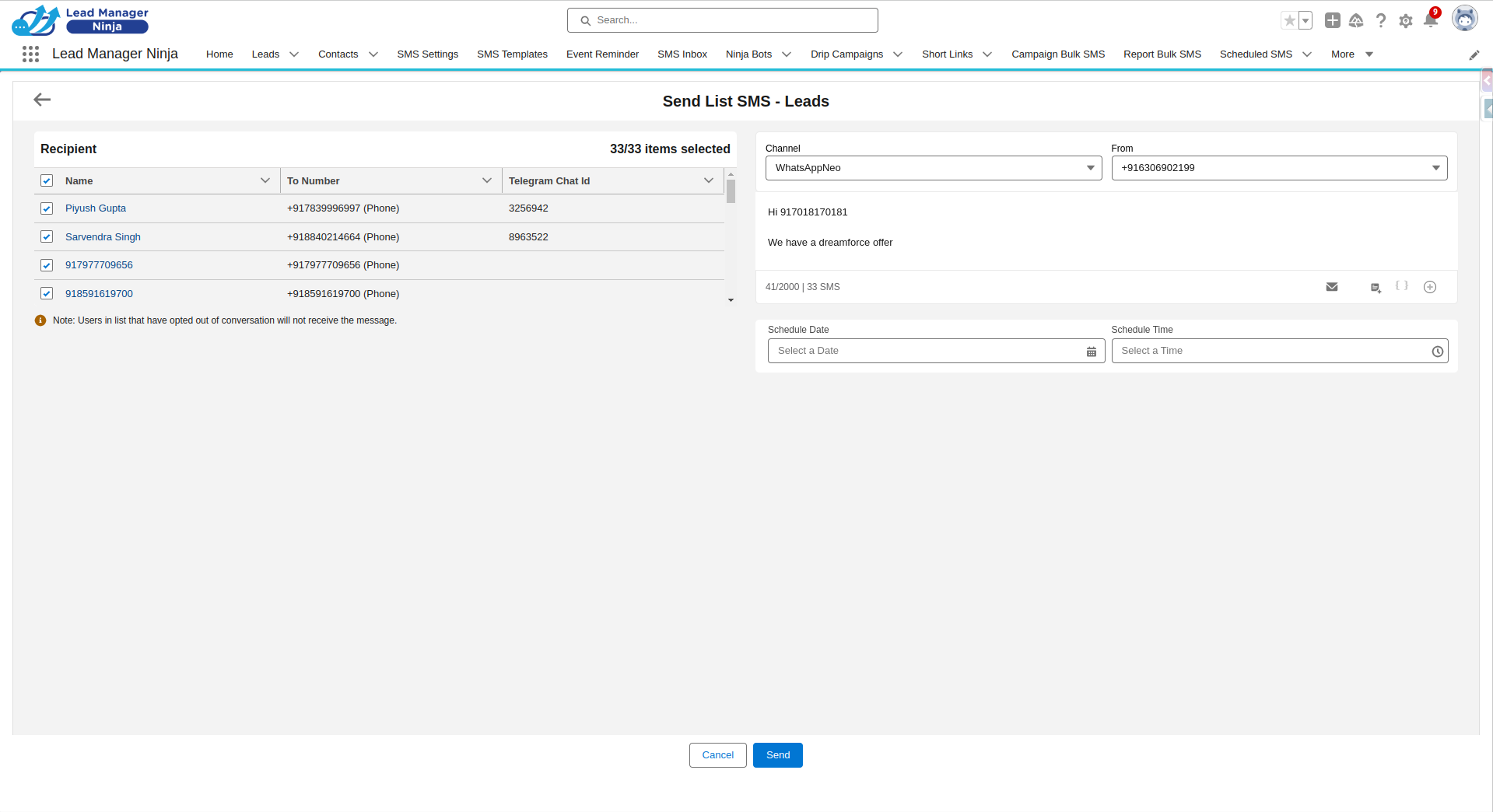Open the 918591619700 lead link
This screenshot has width=1493, height=812.
pos(99,294)
